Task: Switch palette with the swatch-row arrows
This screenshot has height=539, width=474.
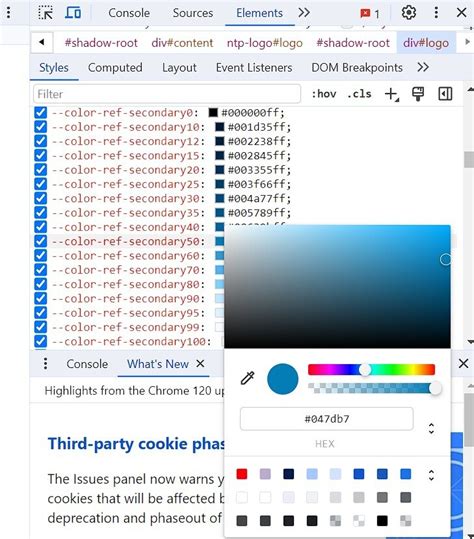Action: tap(431, 475)
